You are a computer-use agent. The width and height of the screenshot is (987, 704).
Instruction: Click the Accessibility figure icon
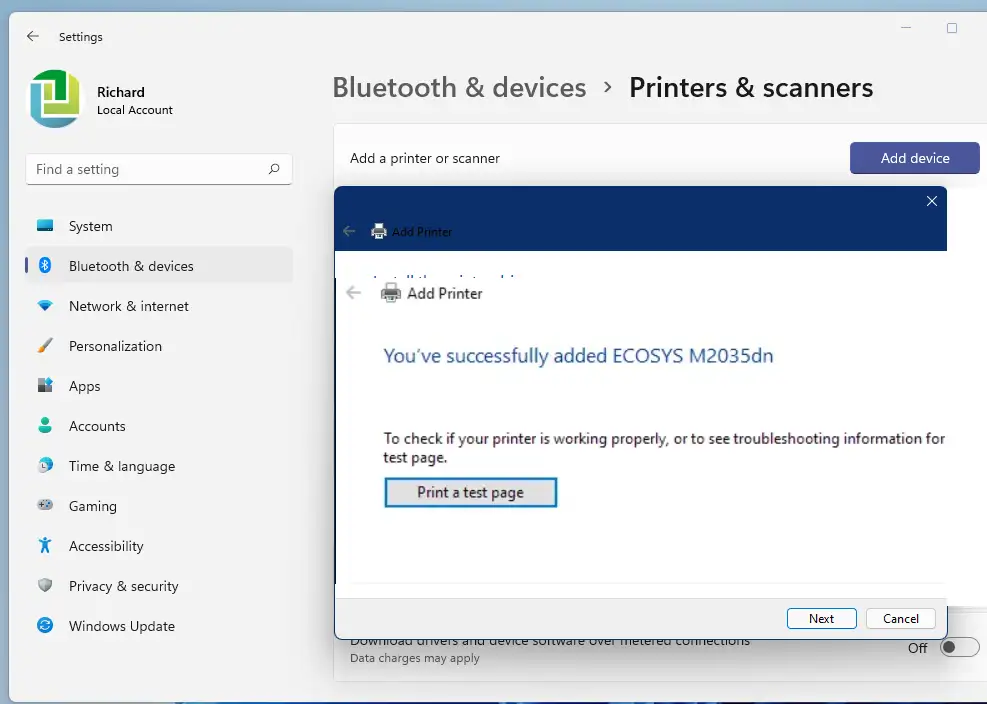(45, 545)
